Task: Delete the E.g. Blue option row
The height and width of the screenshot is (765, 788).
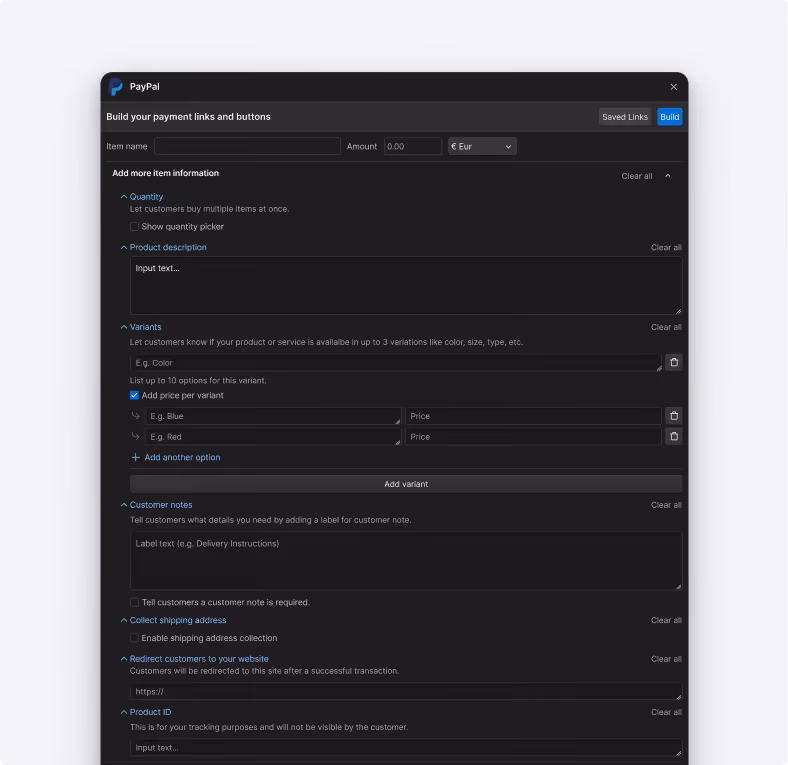Action: [x=674, y=416]
